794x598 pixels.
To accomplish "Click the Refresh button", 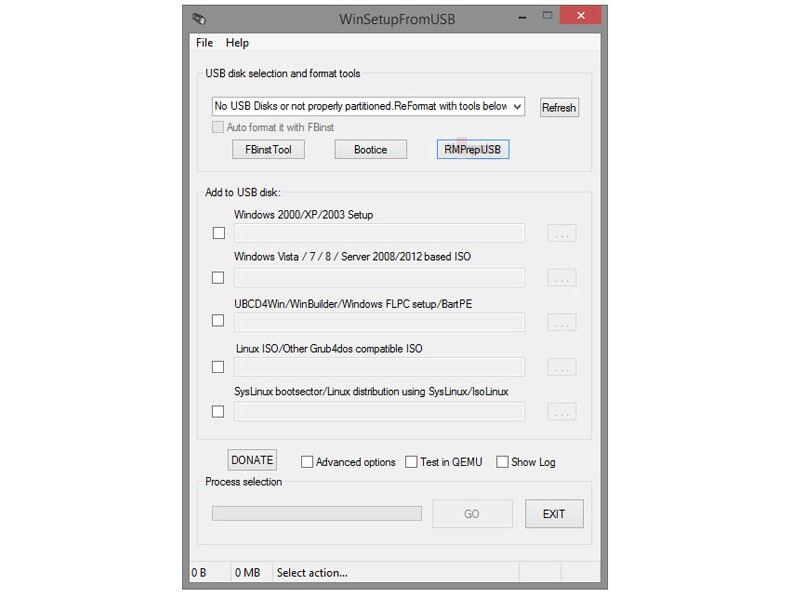I will [559, 107].
